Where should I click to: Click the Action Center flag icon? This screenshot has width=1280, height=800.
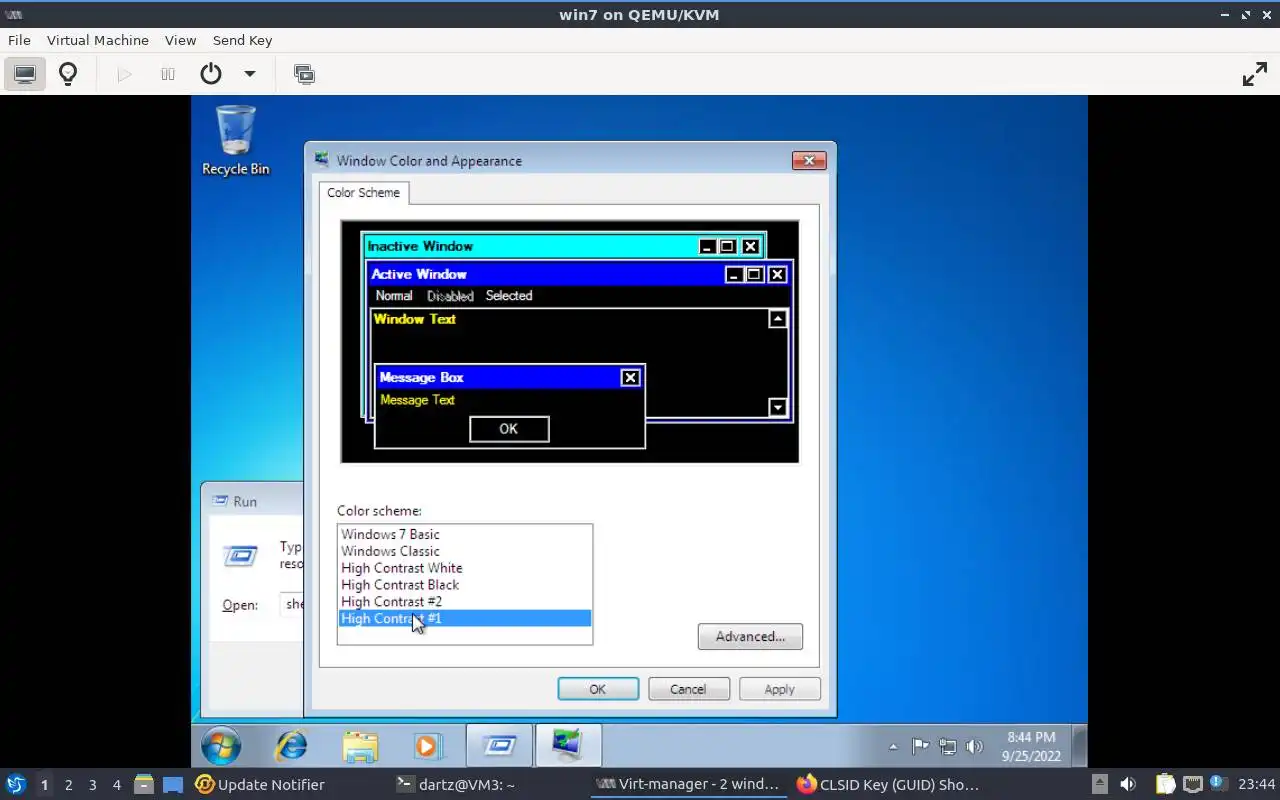coord(920,747)
